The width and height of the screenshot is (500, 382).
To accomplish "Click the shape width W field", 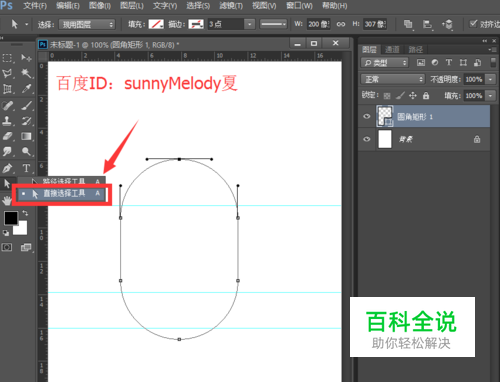I will click(318, 24).
